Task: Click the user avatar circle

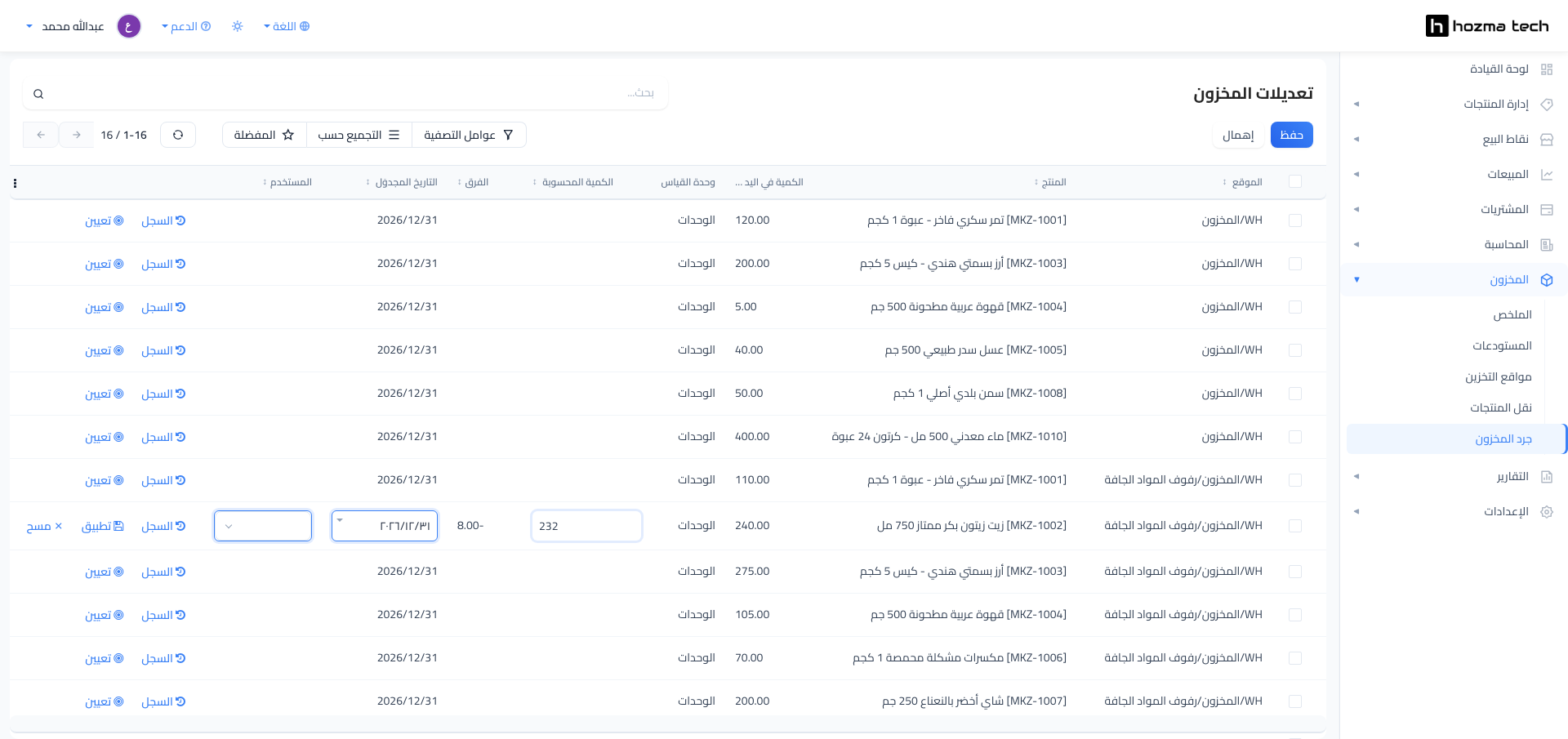Action: click(x=129, y=26)
